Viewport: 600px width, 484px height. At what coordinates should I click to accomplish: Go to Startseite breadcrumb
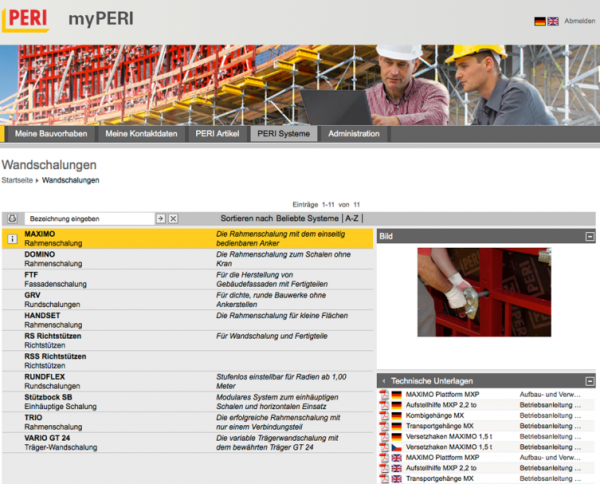[17, 180]
